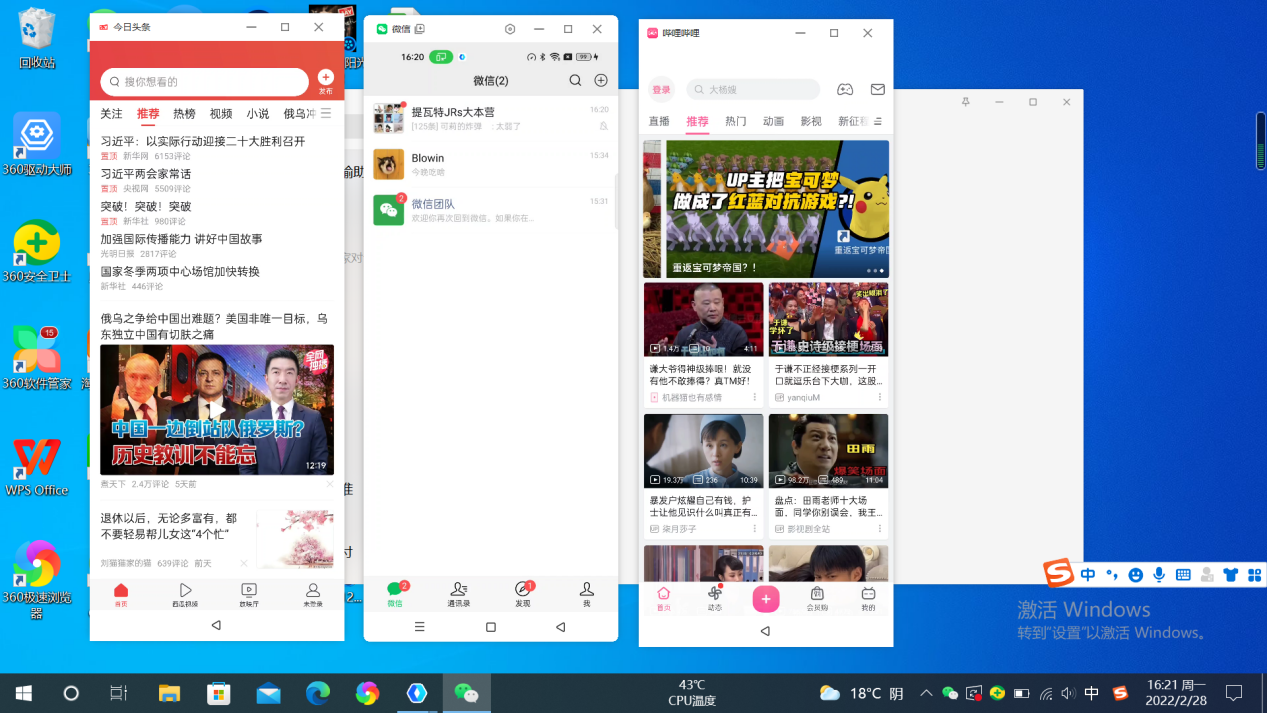Viewport: 1267px width, 713px height.
Task: Open File Explorer from the taskbar
Action: point(170,693)
